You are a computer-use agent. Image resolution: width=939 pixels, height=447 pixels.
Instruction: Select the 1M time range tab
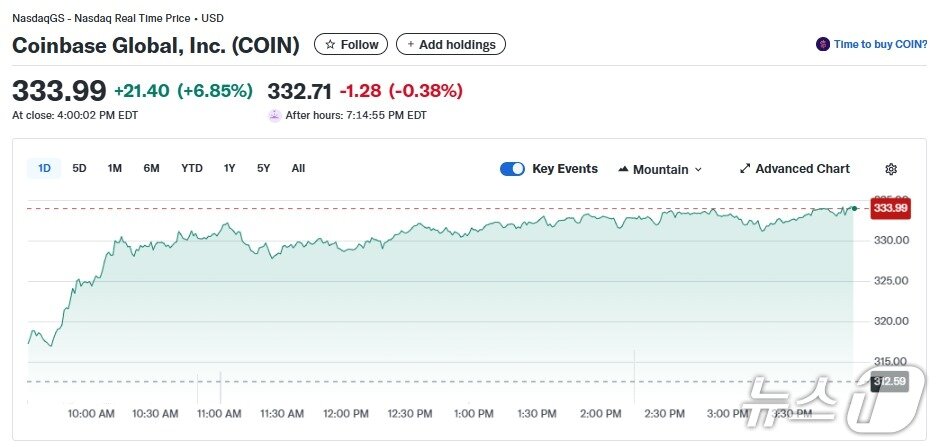tap(115, 168)
